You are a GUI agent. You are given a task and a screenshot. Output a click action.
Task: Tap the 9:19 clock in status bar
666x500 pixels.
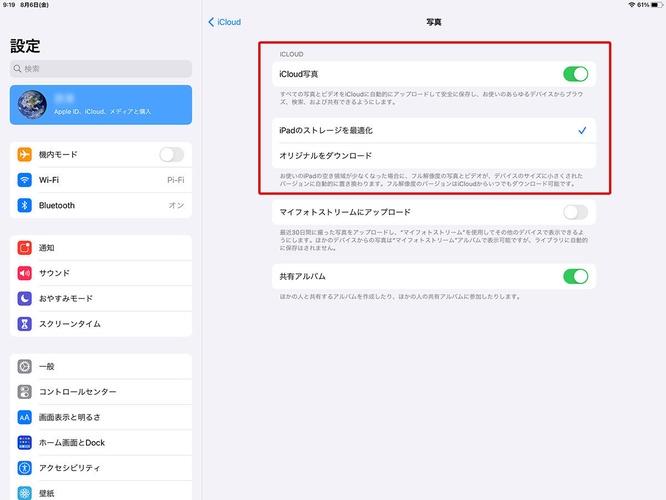coord(9,5)
